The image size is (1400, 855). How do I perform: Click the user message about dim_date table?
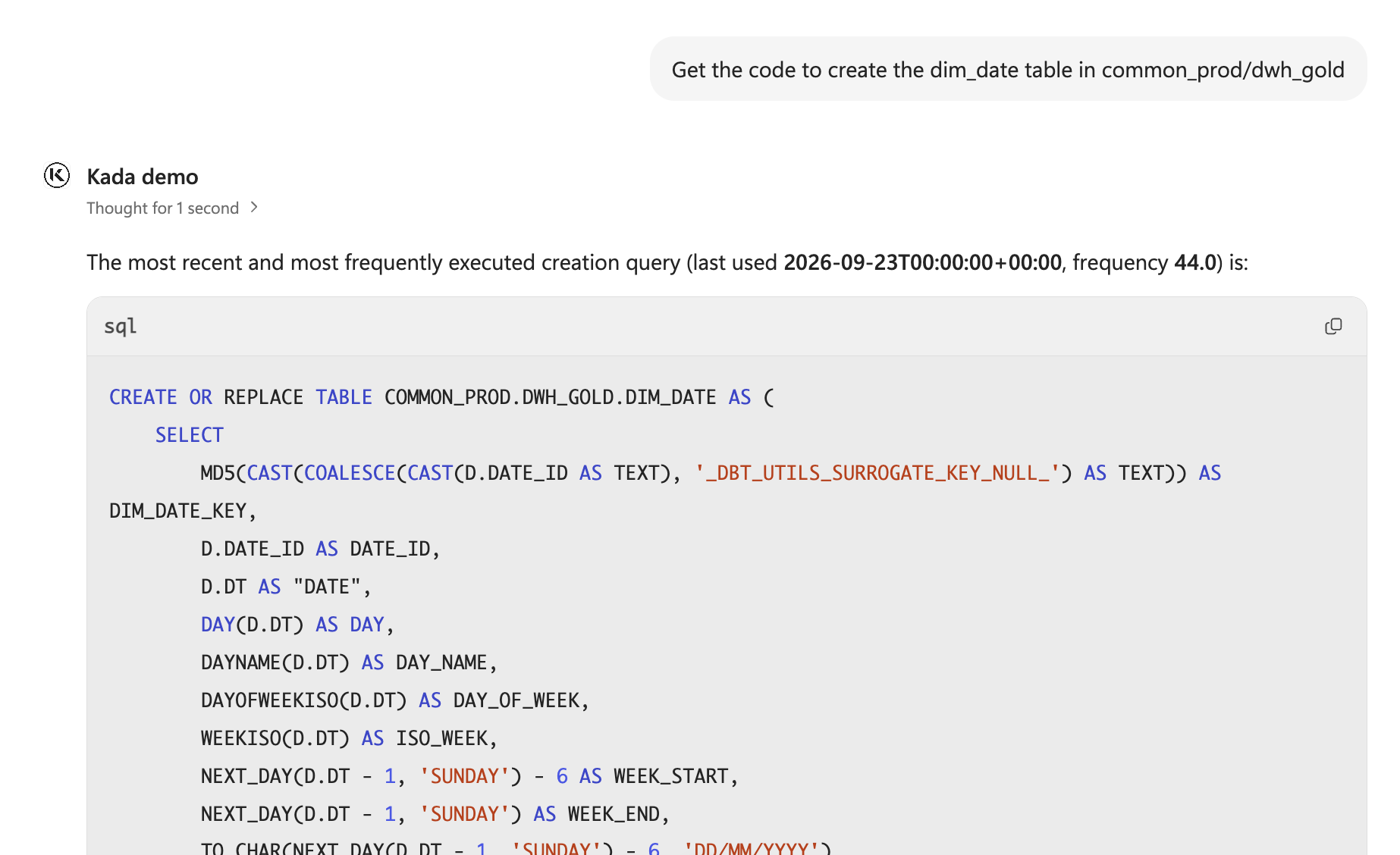1008,69
